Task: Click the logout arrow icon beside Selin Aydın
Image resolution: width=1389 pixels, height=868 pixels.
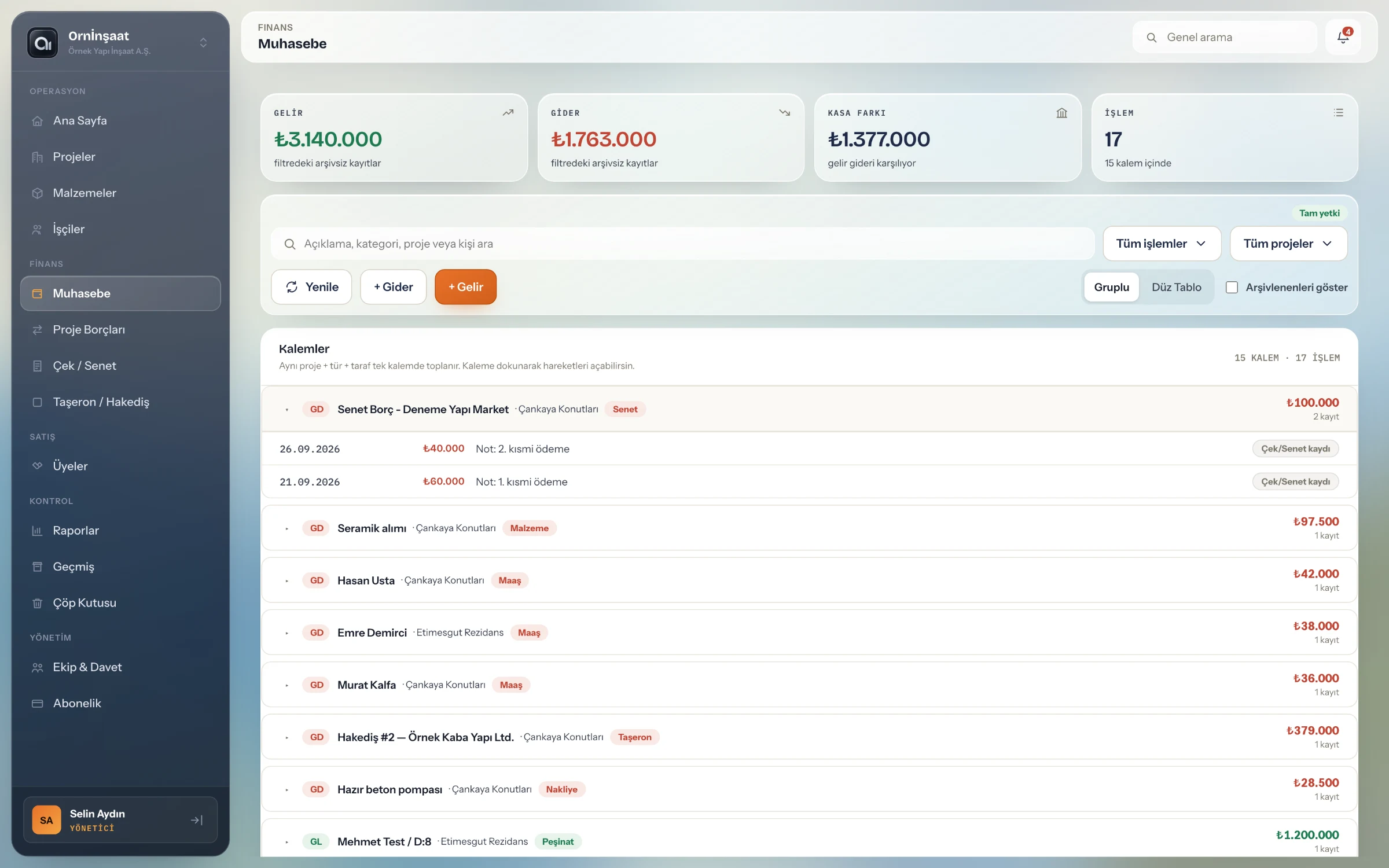Action: (x=197, y=820)
